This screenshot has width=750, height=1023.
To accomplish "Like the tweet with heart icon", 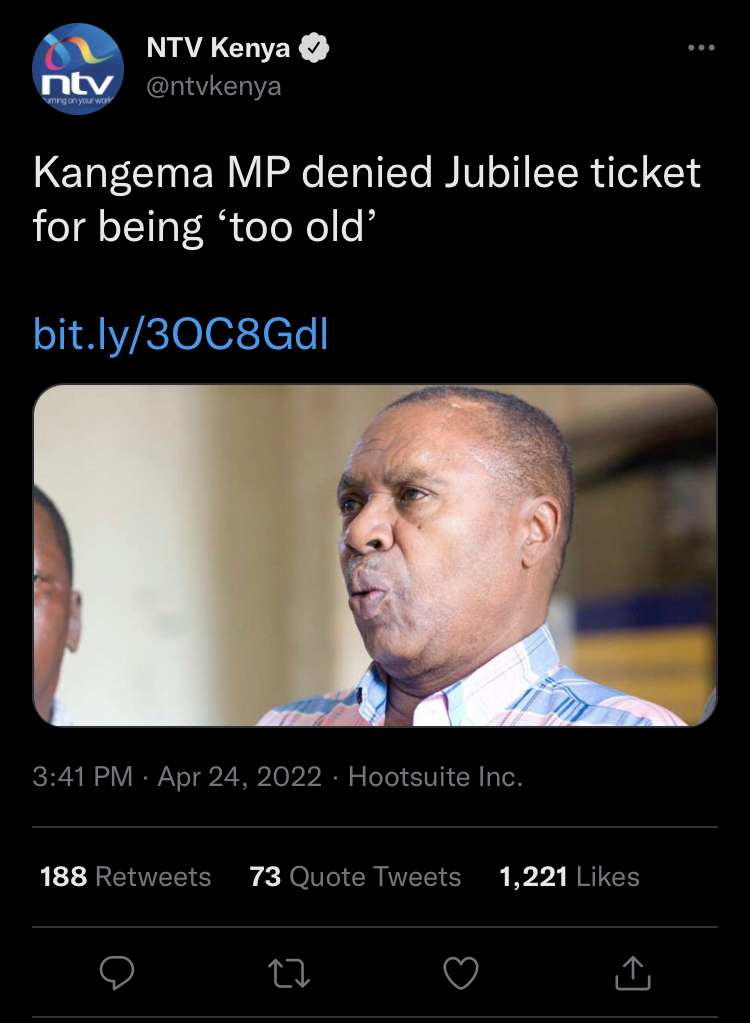I will point(461,972).
